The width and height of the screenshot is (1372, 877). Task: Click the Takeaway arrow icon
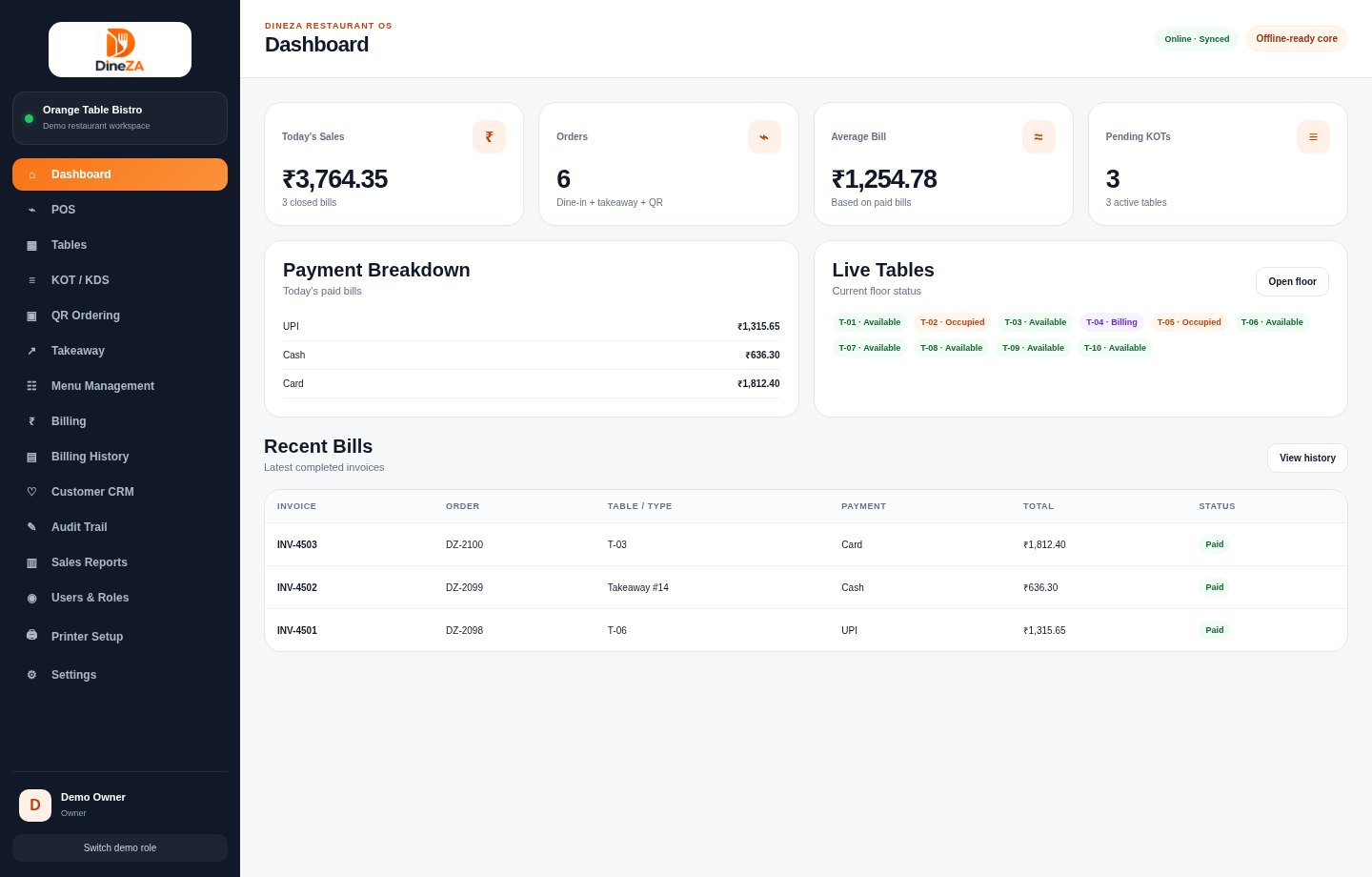[x=31, y=351]
